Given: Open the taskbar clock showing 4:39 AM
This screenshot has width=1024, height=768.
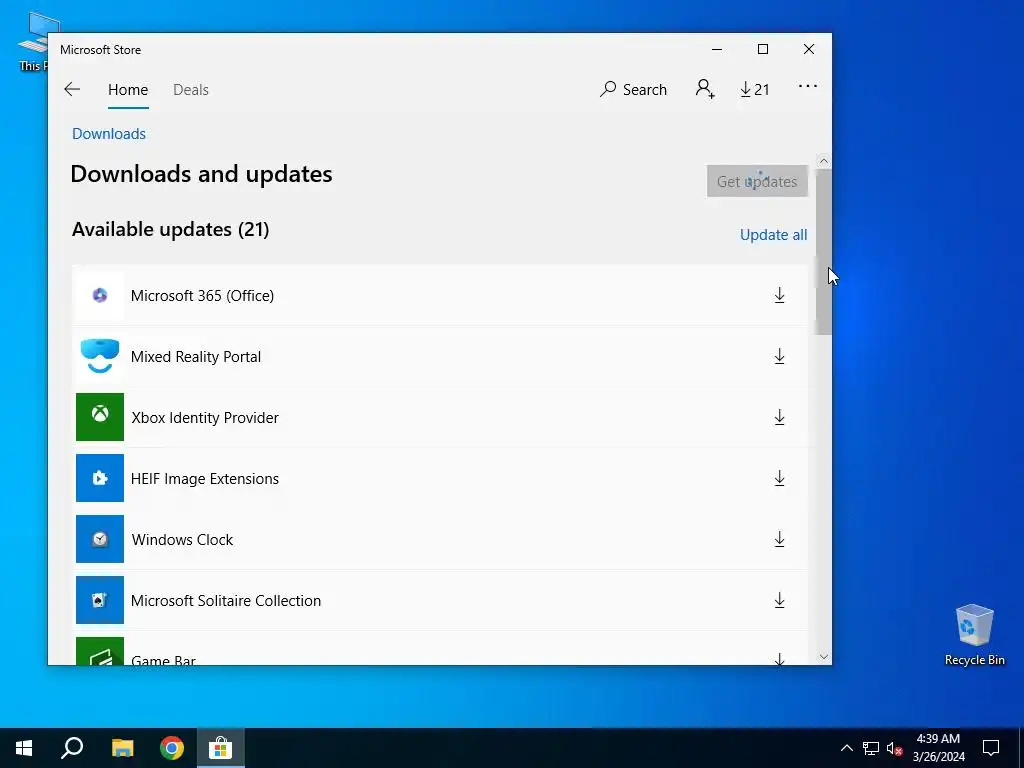Looking at the screenshot, I should point(938,748).
